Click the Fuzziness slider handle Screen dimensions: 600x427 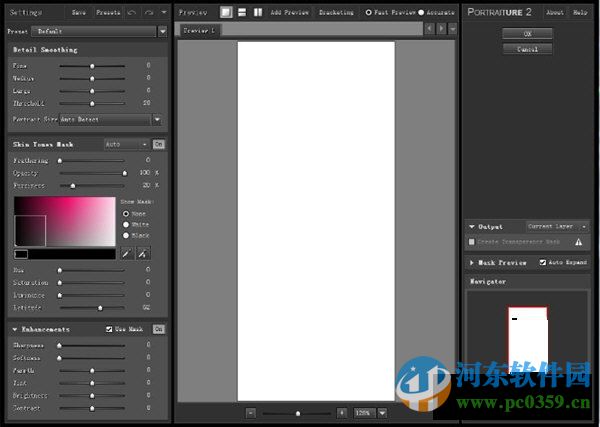coord(73,186)
